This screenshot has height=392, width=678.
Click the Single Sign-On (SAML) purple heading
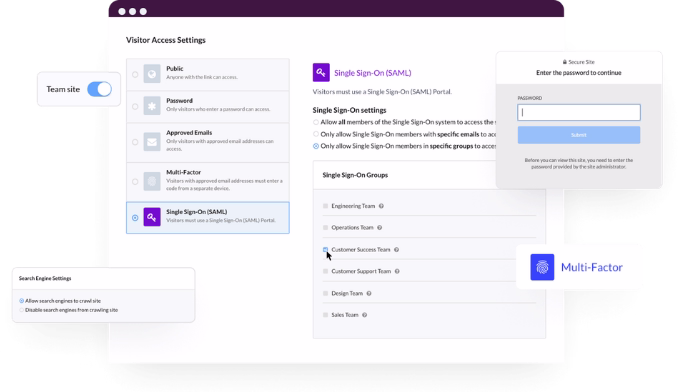coord(372,73)
